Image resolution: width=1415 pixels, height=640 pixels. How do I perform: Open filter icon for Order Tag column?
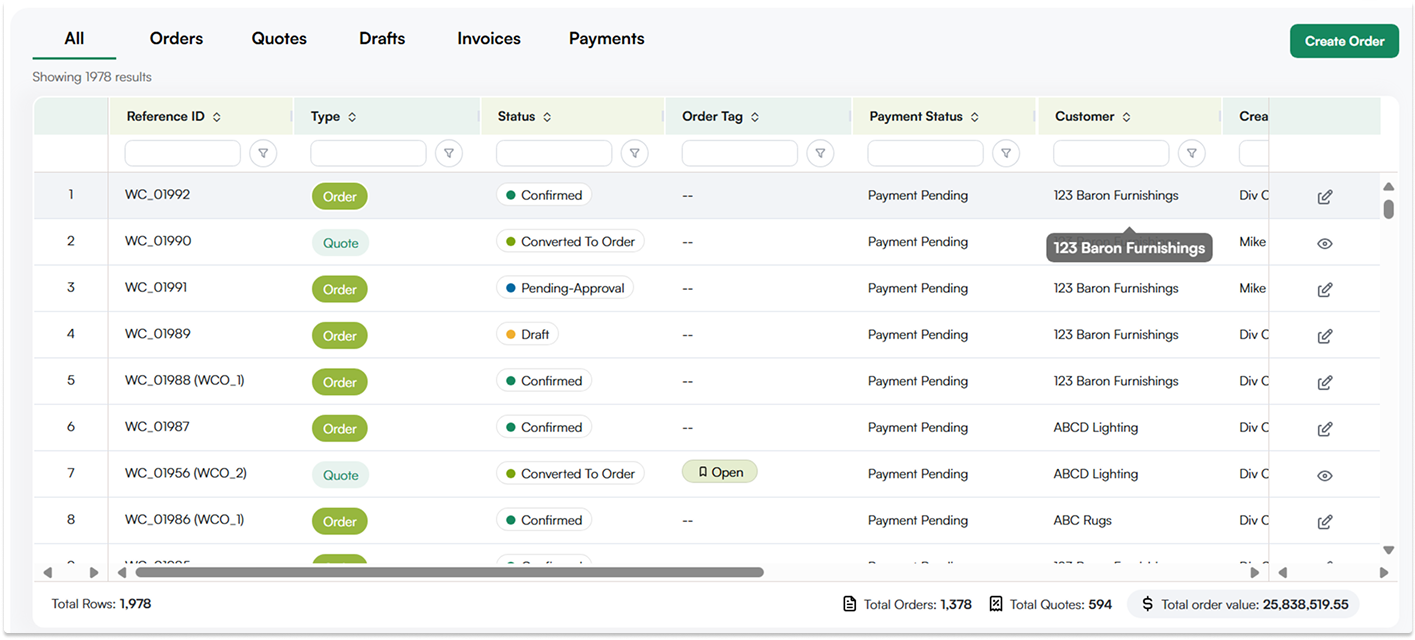tap(820, 153)
